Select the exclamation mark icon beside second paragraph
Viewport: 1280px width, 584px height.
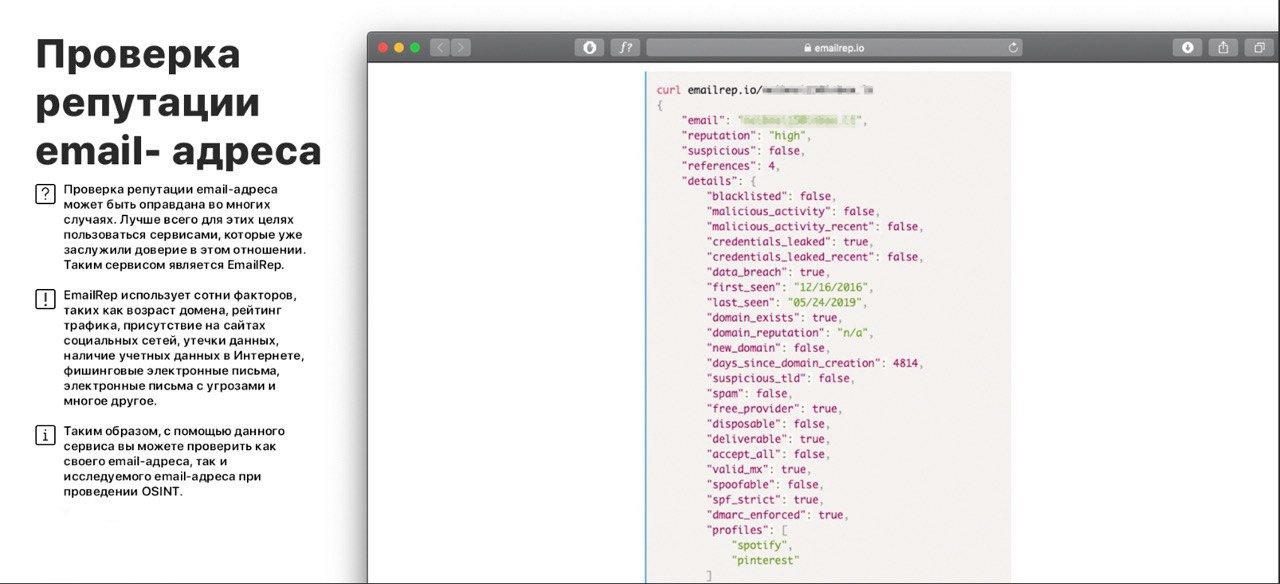[x=45, y=299]
